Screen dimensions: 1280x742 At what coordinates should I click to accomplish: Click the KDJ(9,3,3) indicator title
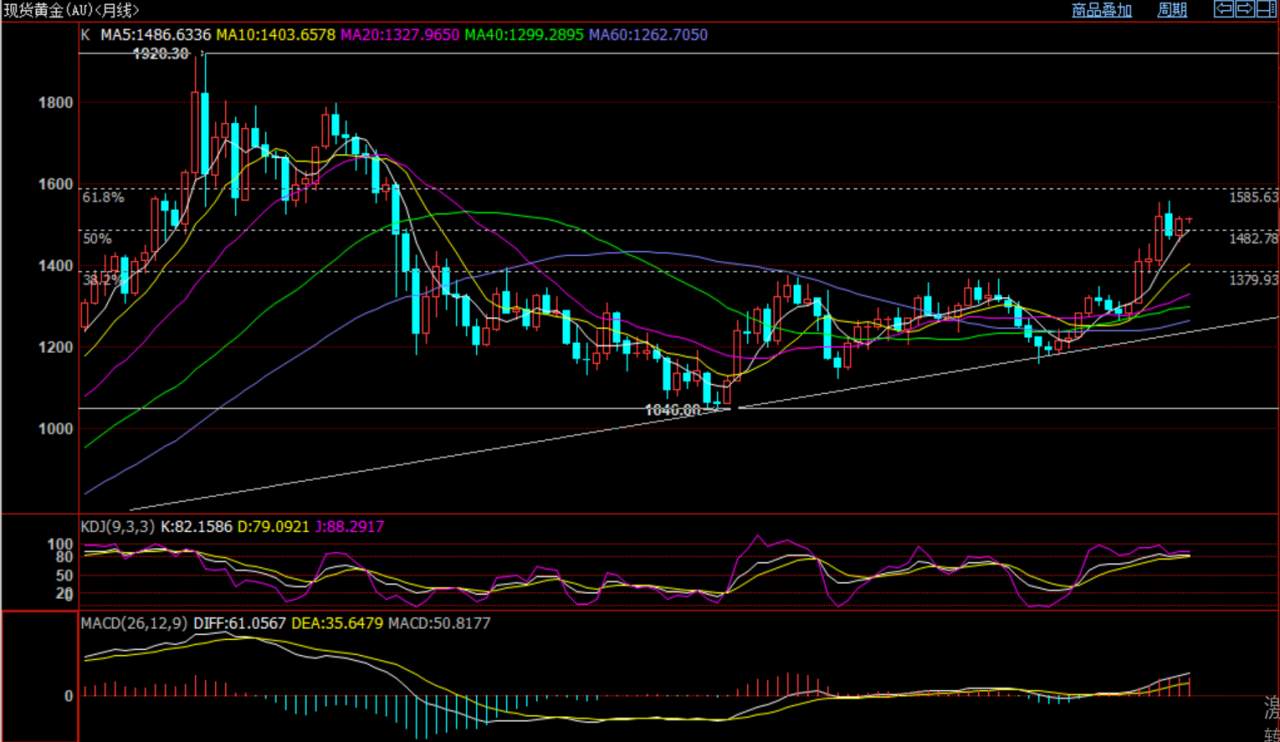point(117,526)
